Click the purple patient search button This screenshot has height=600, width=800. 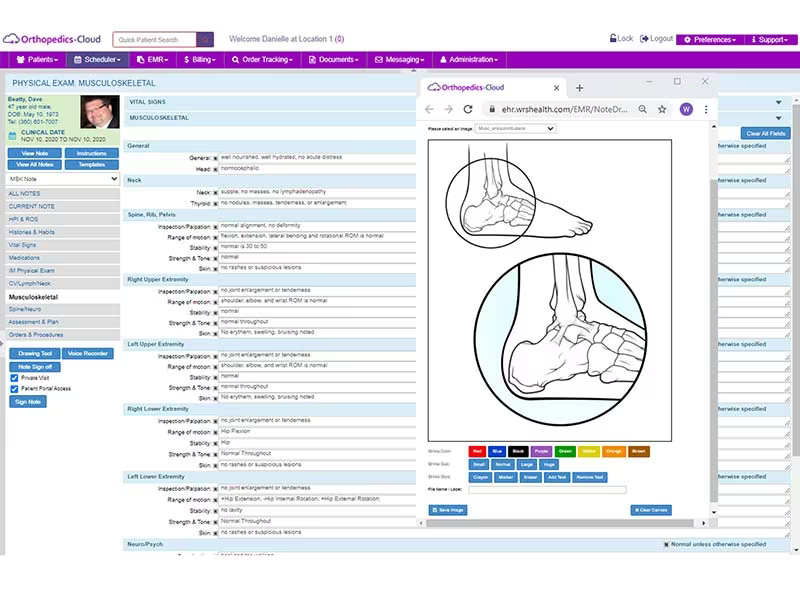tap(205, 39)
